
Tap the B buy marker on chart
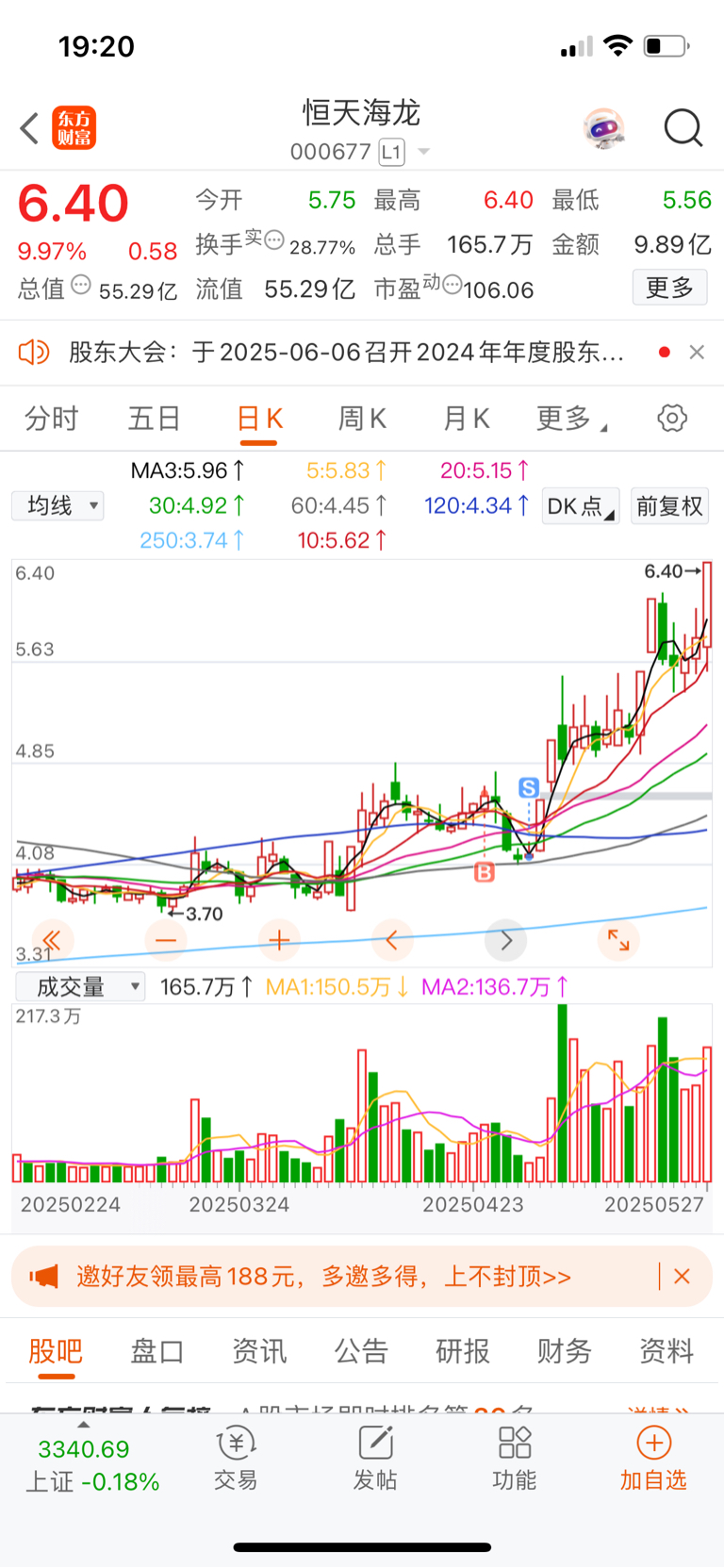pos(485,872)
